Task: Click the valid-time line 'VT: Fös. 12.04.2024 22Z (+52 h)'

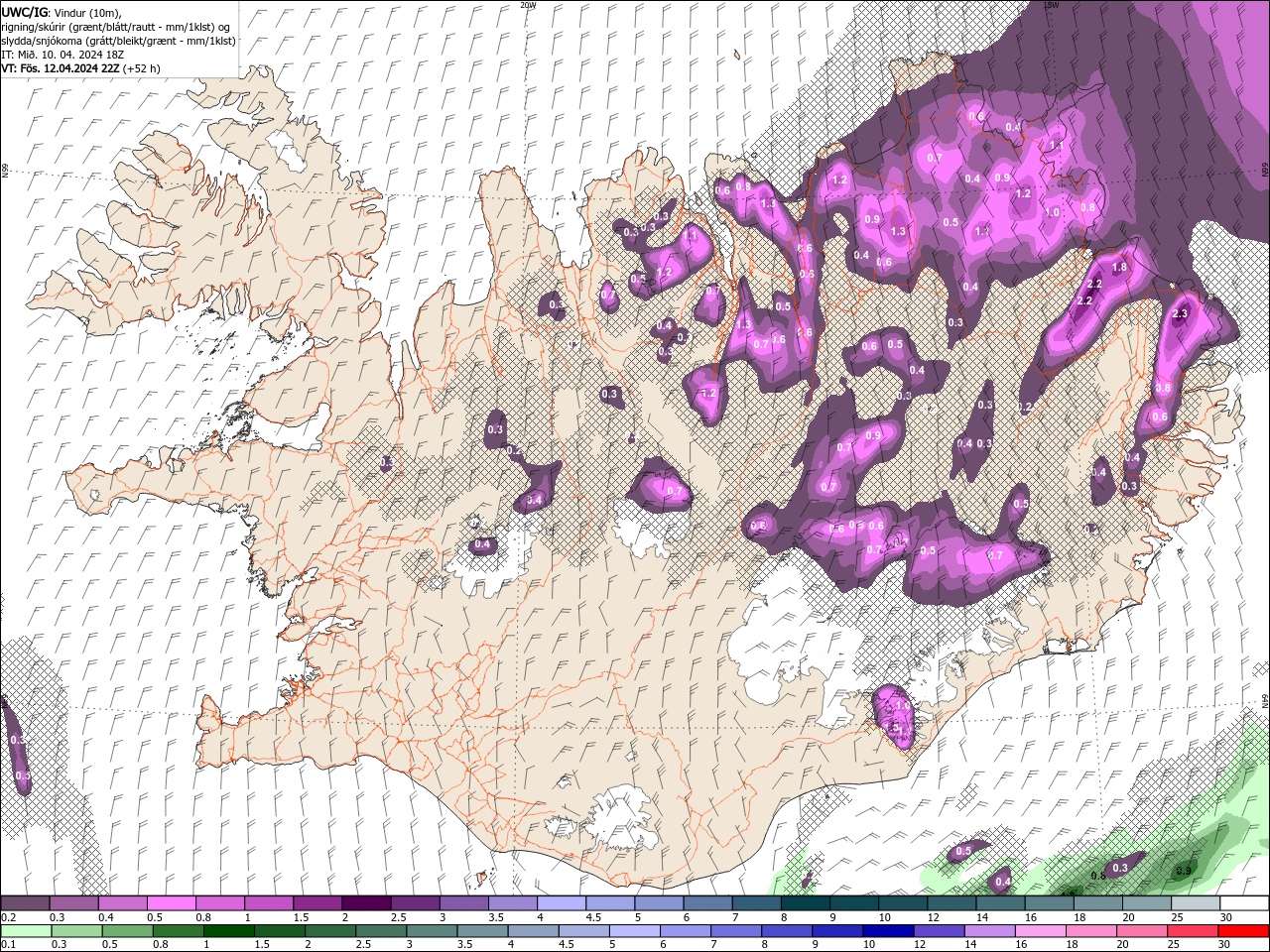Action: 80,68
